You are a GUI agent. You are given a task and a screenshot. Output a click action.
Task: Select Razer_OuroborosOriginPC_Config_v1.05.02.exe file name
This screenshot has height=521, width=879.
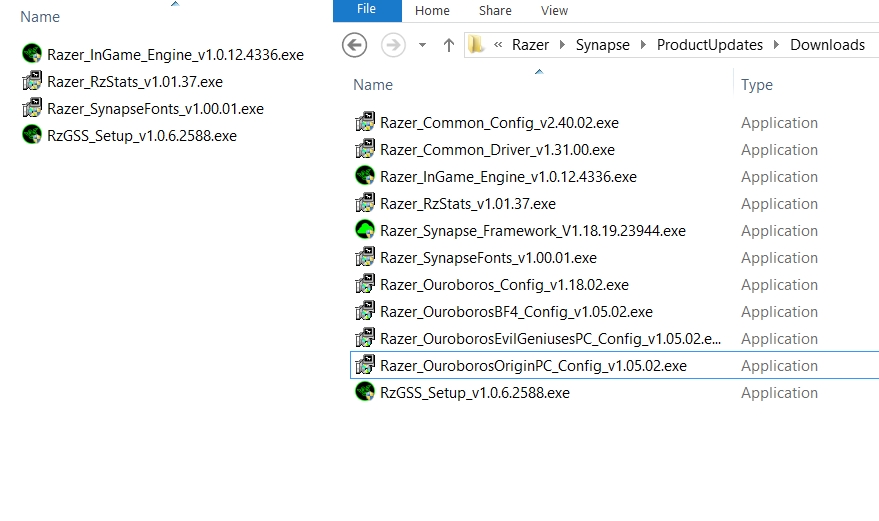(x=533, y=366)
